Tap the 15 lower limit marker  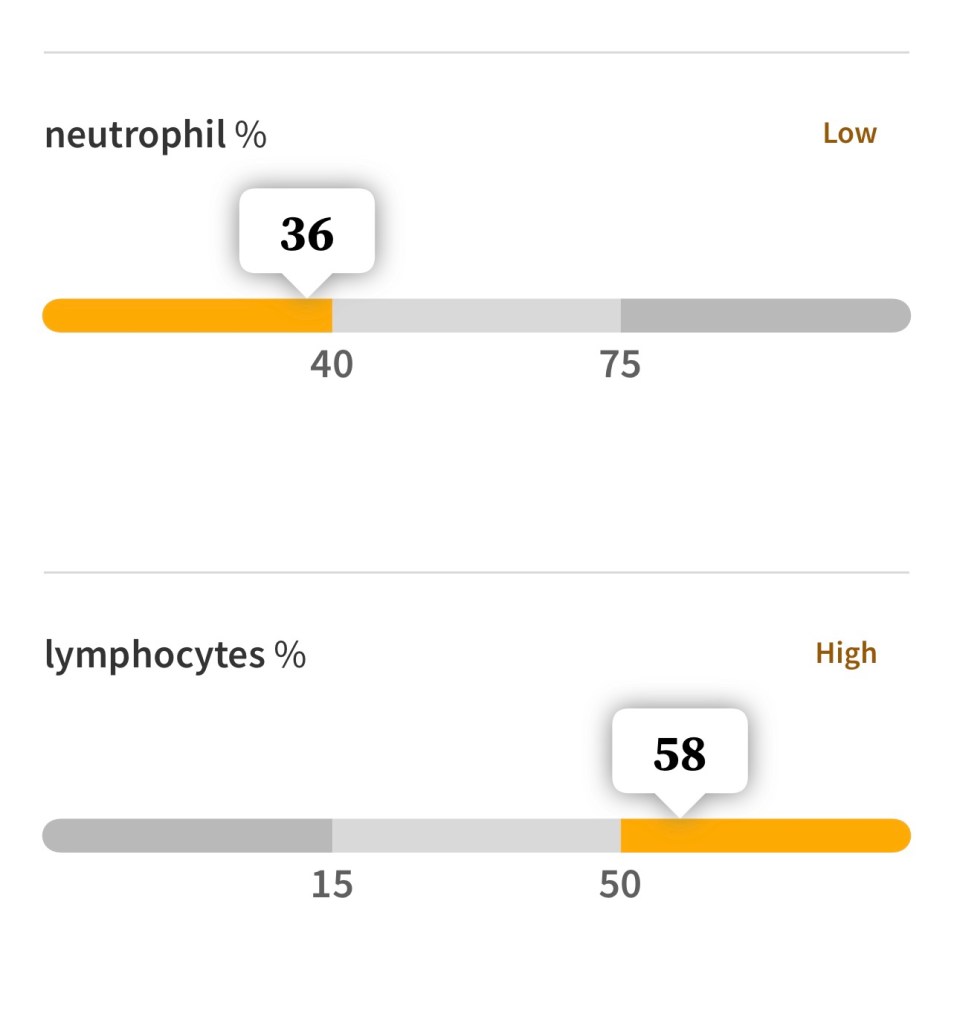[x=332, y=885]
